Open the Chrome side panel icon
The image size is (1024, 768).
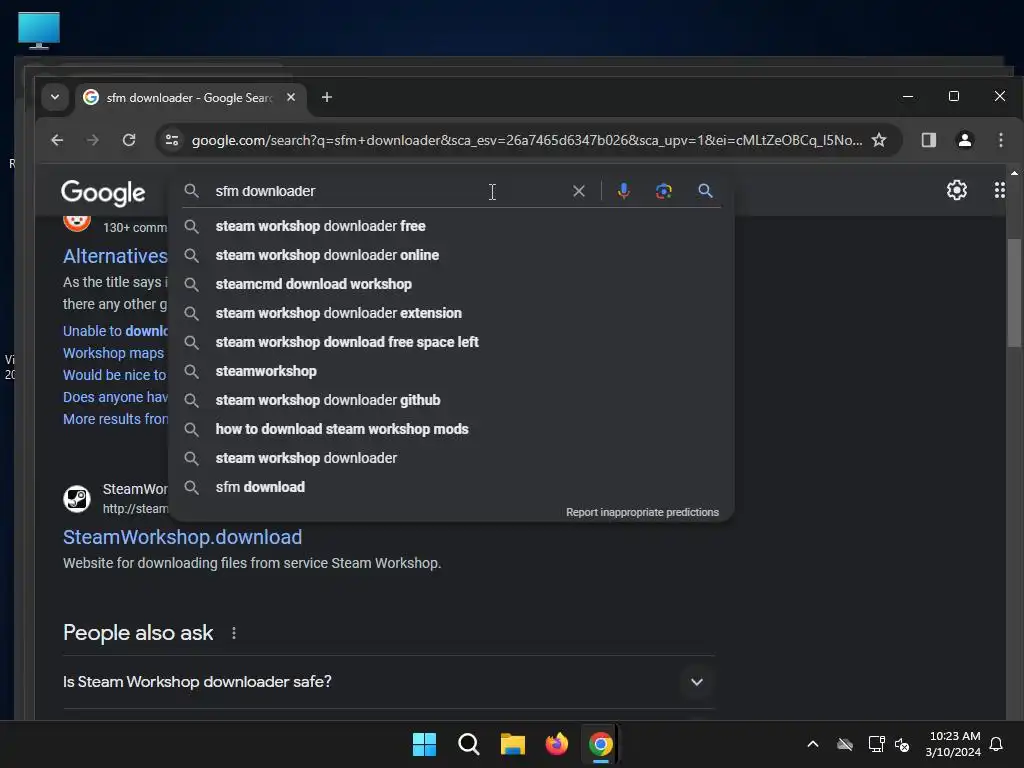[929, 140]
